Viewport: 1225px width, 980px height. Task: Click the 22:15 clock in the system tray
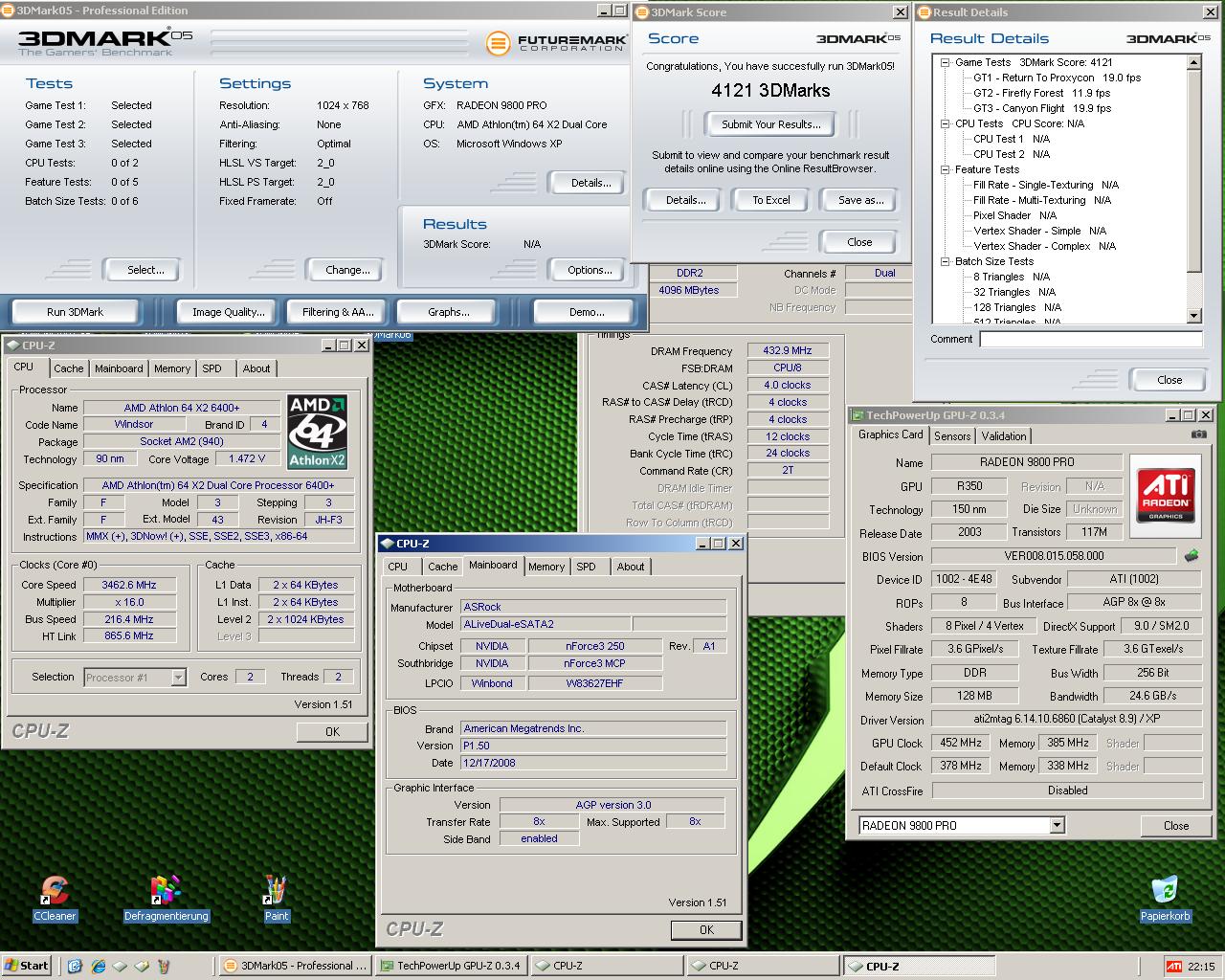(1201, 967)
